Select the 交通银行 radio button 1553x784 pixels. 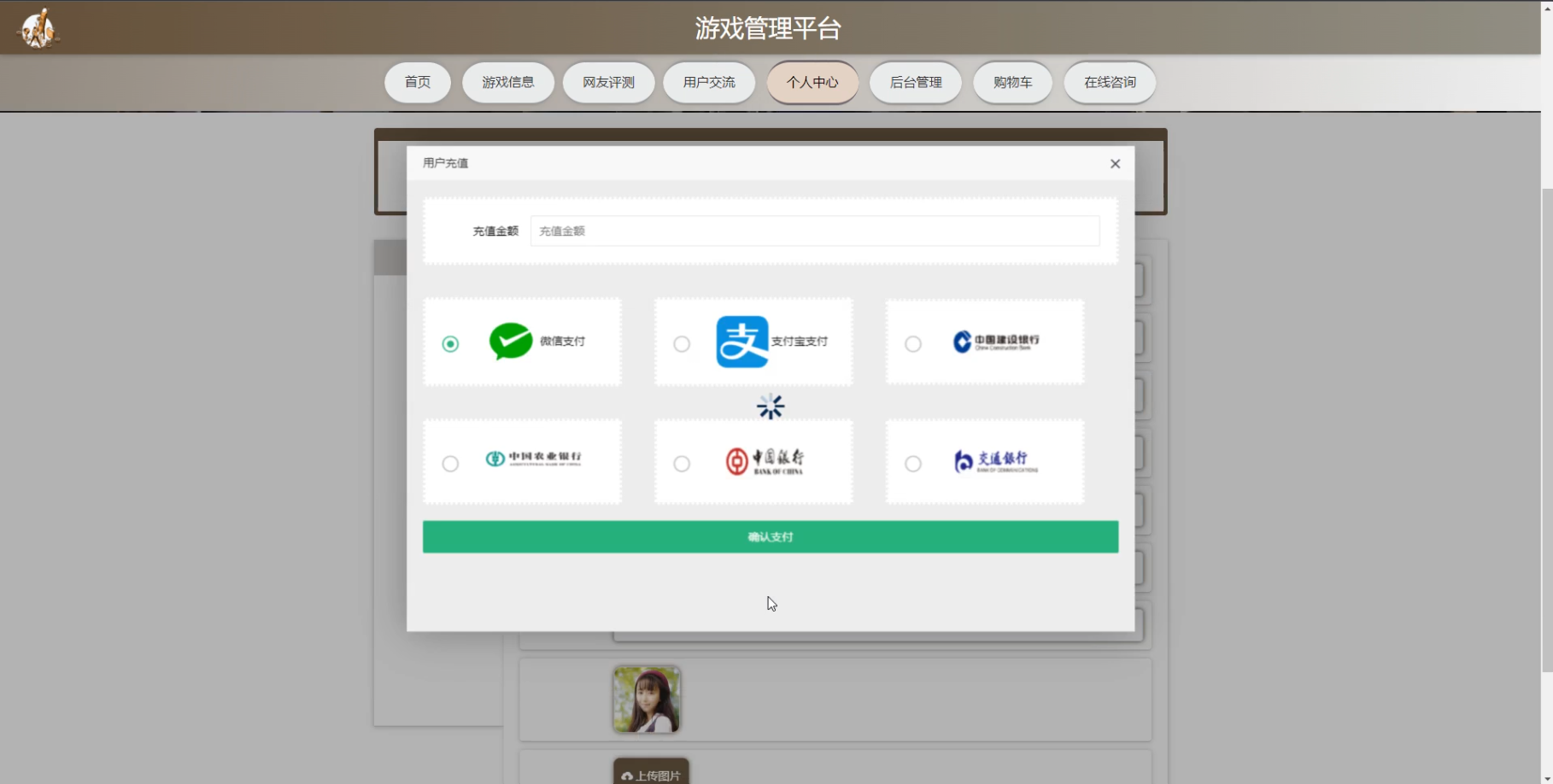(913, 463)
